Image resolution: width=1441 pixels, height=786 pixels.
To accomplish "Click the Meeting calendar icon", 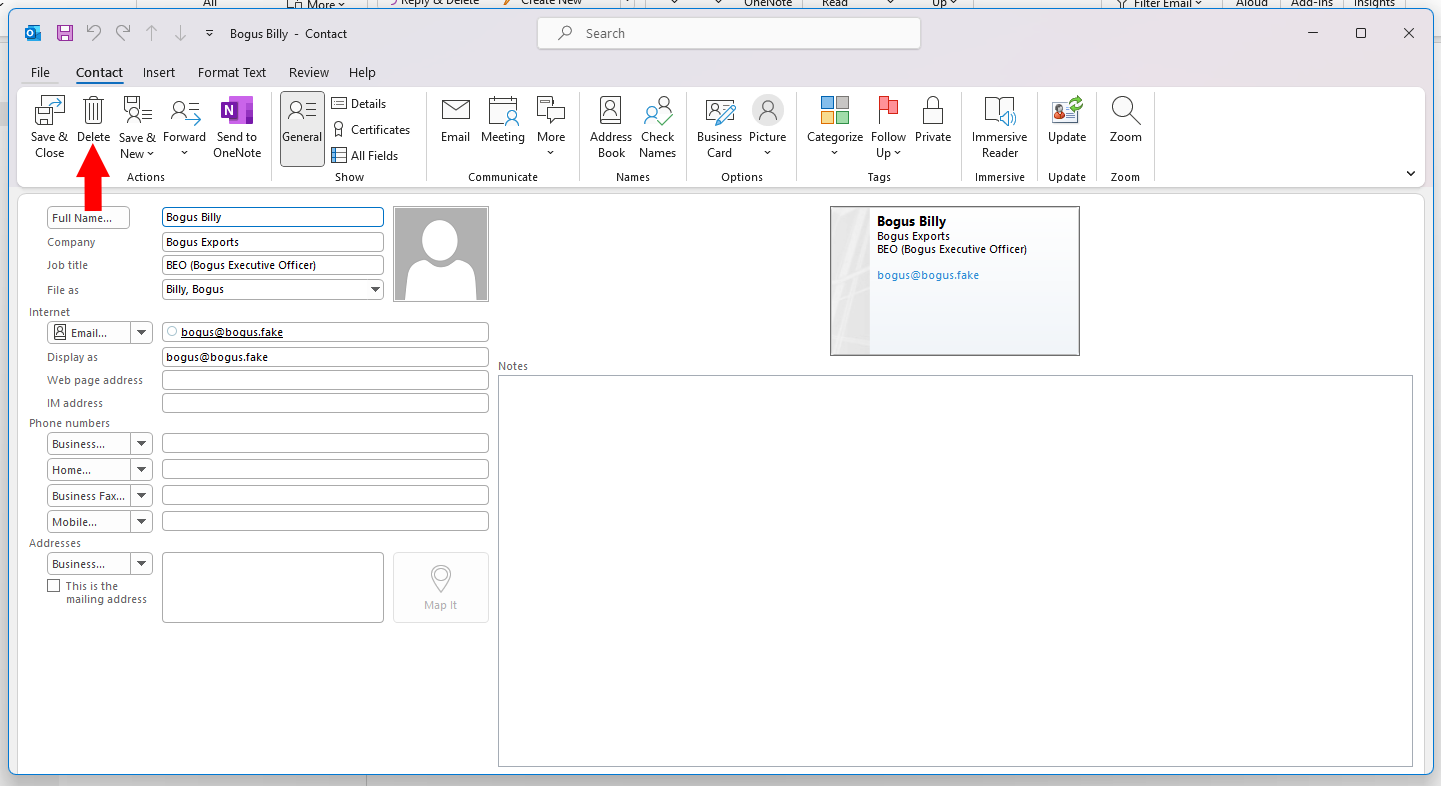I will [x=502, y=111].
